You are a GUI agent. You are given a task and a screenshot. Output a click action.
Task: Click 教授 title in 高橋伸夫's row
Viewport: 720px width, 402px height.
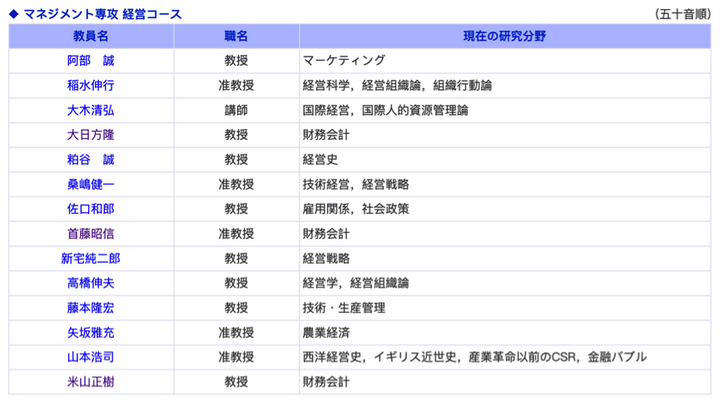tap(236, 283)
